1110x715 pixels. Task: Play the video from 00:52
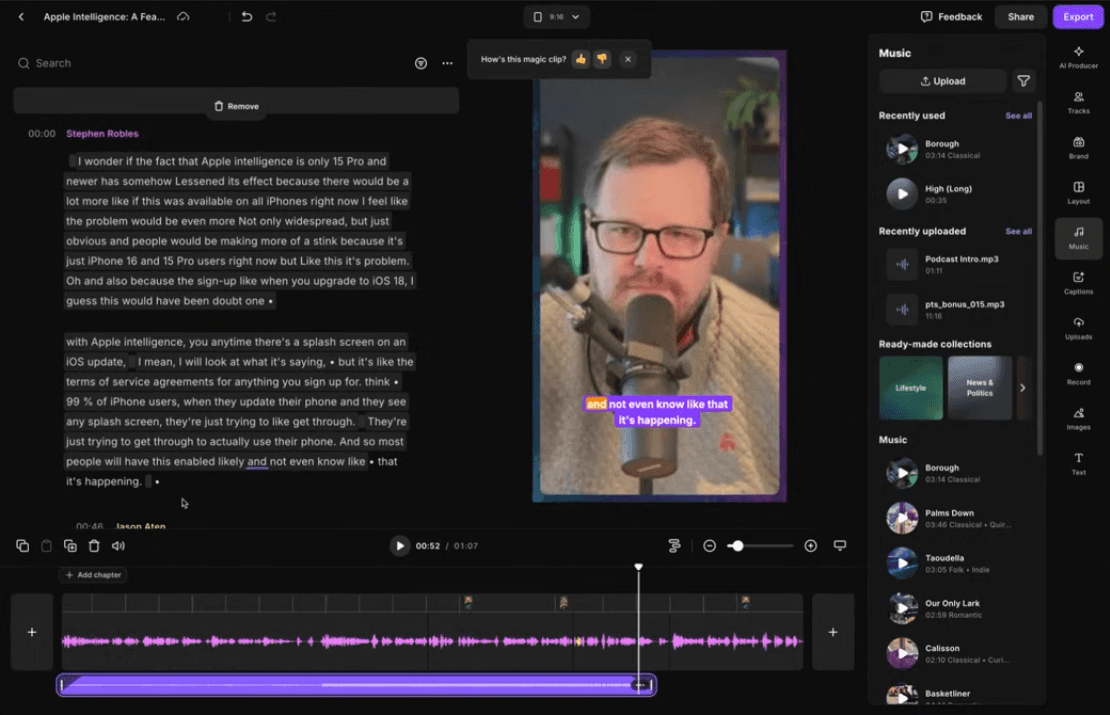point(399,546)
